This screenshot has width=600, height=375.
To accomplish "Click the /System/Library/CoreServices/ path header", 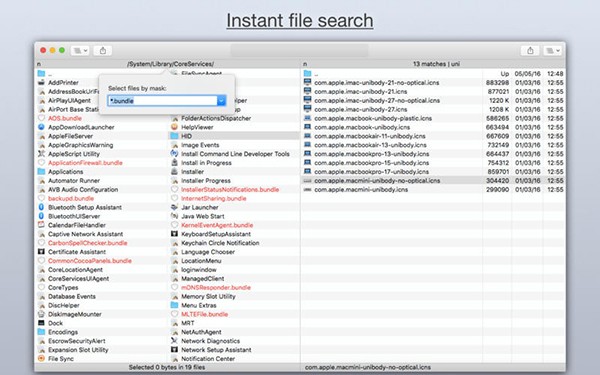I will (x=170, y=64).
